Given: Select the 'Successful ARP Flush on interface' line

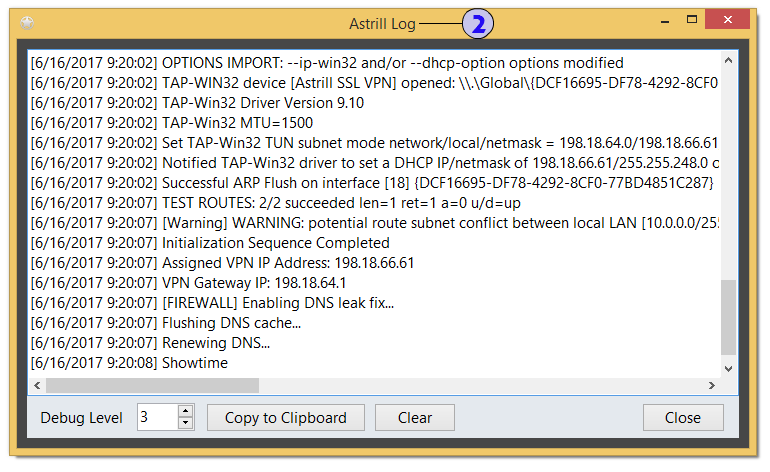Looking at the screenshot, I should point(372,183).
